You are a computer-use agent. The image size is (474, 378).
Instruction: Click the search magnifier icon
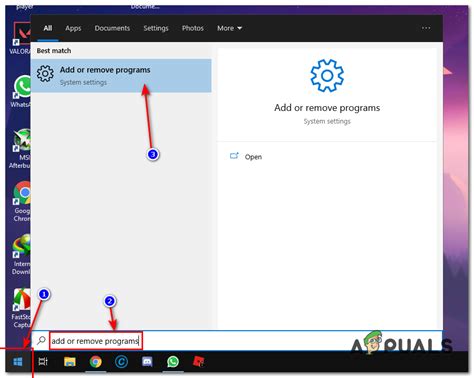click(x=41, y=340)
